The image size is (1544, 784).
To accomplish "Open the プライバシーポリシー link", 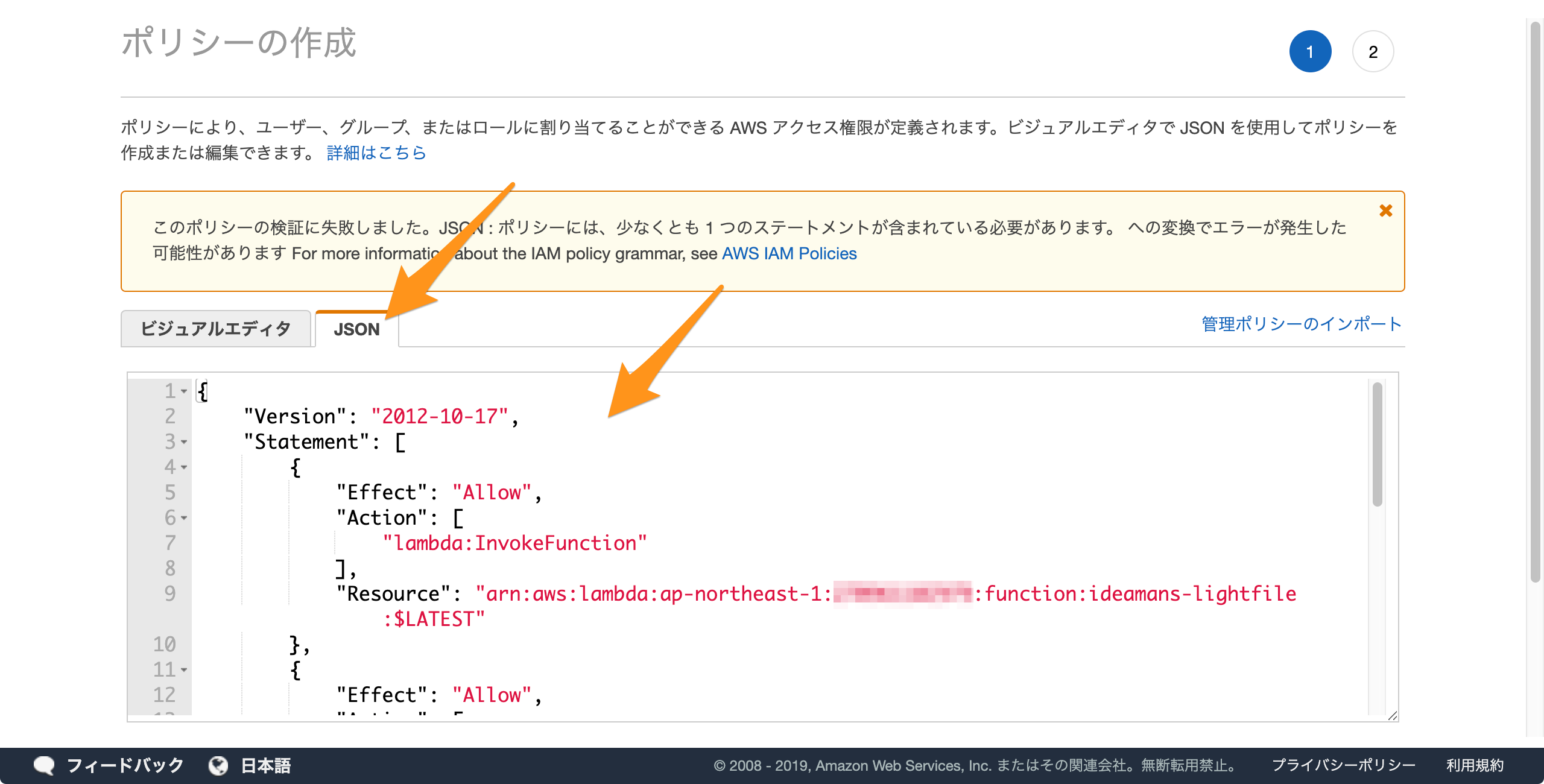I will tap(1343, 765).
